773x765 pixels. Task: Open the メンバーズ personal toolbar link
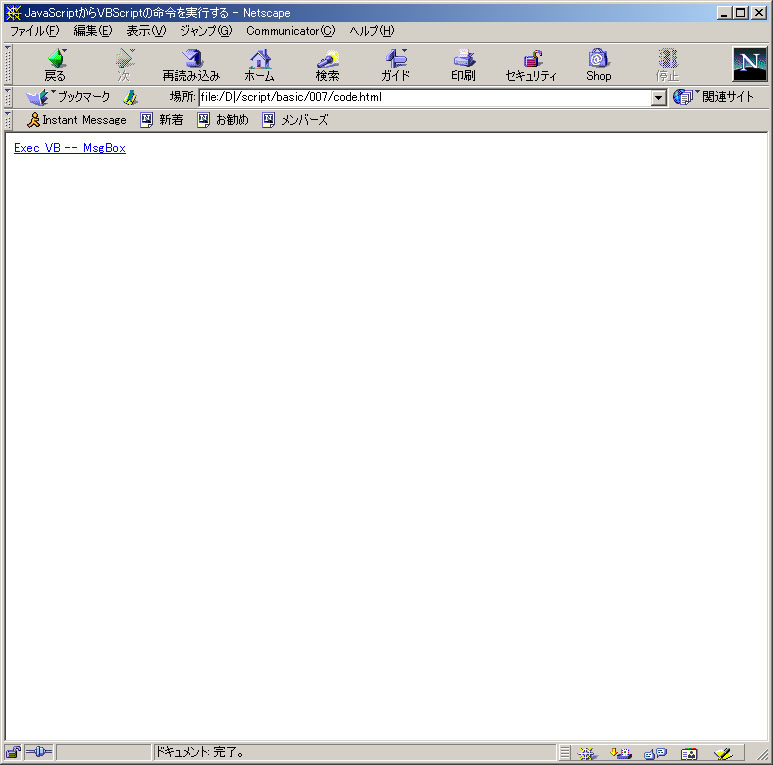click(x=295, y=120)
